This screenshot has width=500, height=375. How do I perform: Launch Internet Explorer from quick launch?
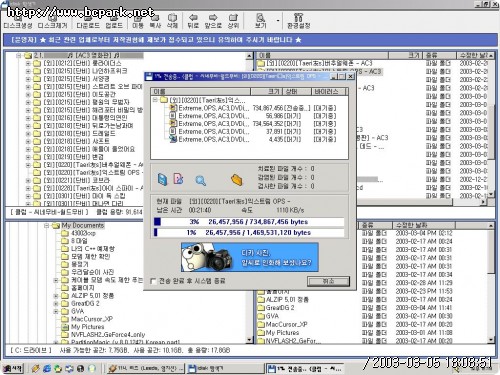coord(47,368)
